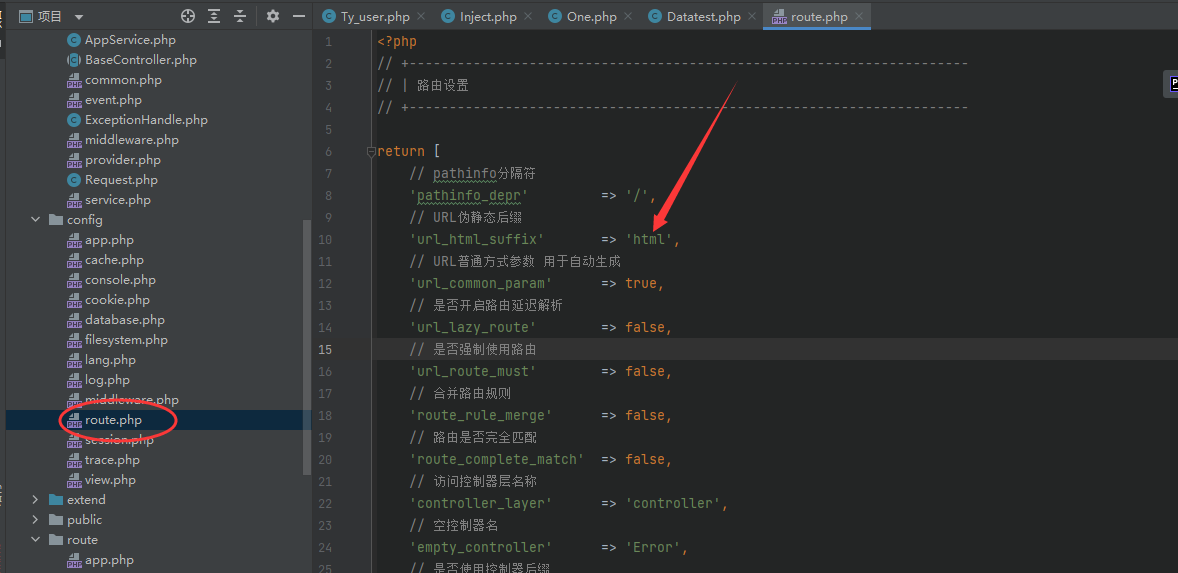
Task: Select trace.php in config folder
Action: [112, 460]
